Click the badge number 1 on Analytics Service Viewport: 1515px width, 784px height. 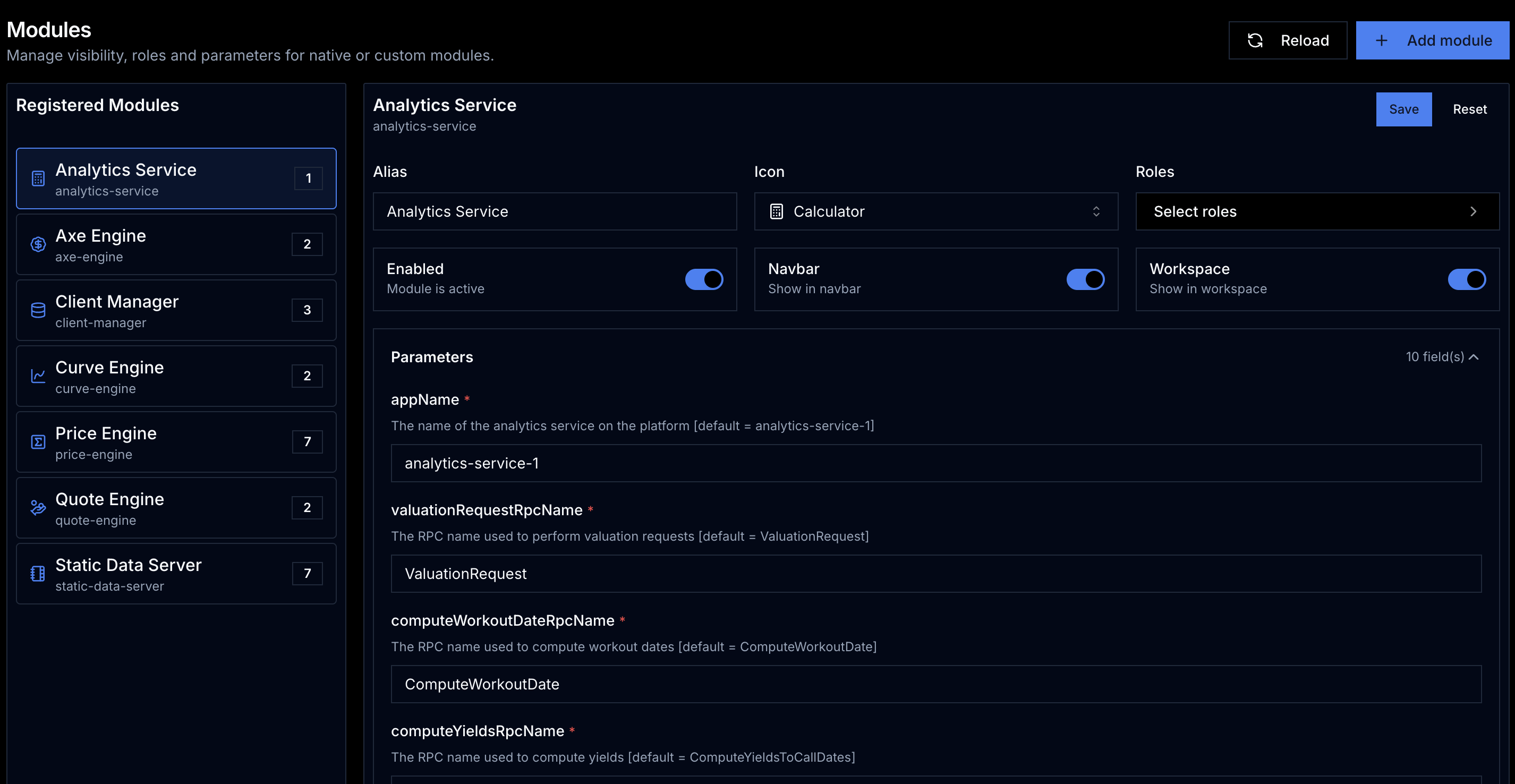[x=308, y=179]
